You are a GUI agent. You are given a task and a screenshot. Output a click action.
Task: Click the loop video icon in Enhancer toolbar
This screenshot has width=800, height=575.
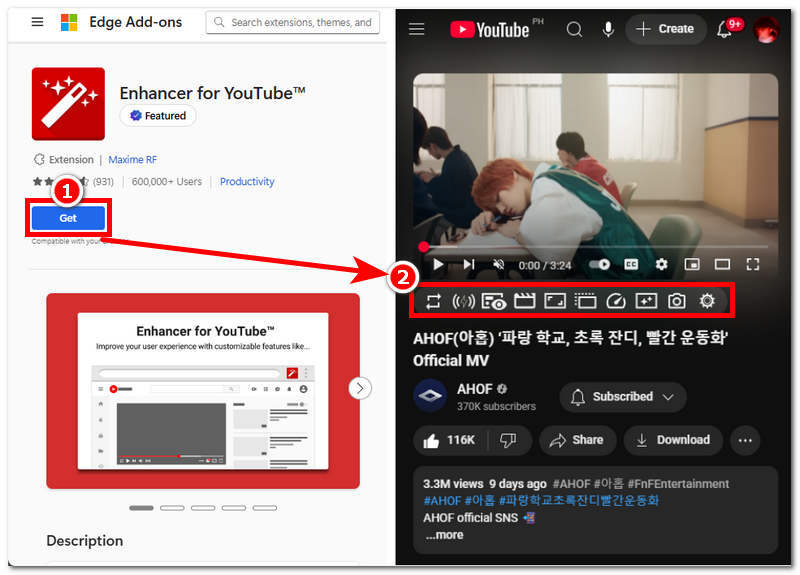pyautogui.click(x=433, y=301)
